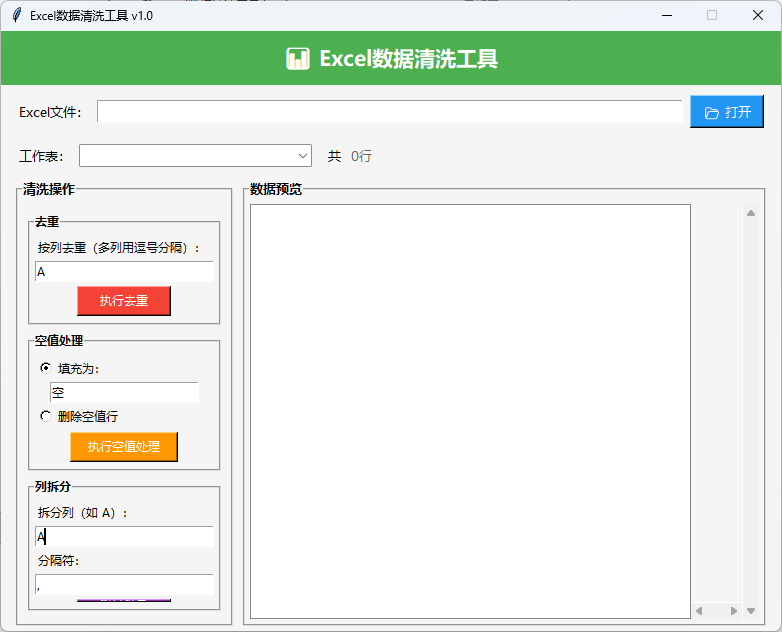Click the scroll right arrow in 数据预览
The image size is (782, 632).
pos(734,611)
